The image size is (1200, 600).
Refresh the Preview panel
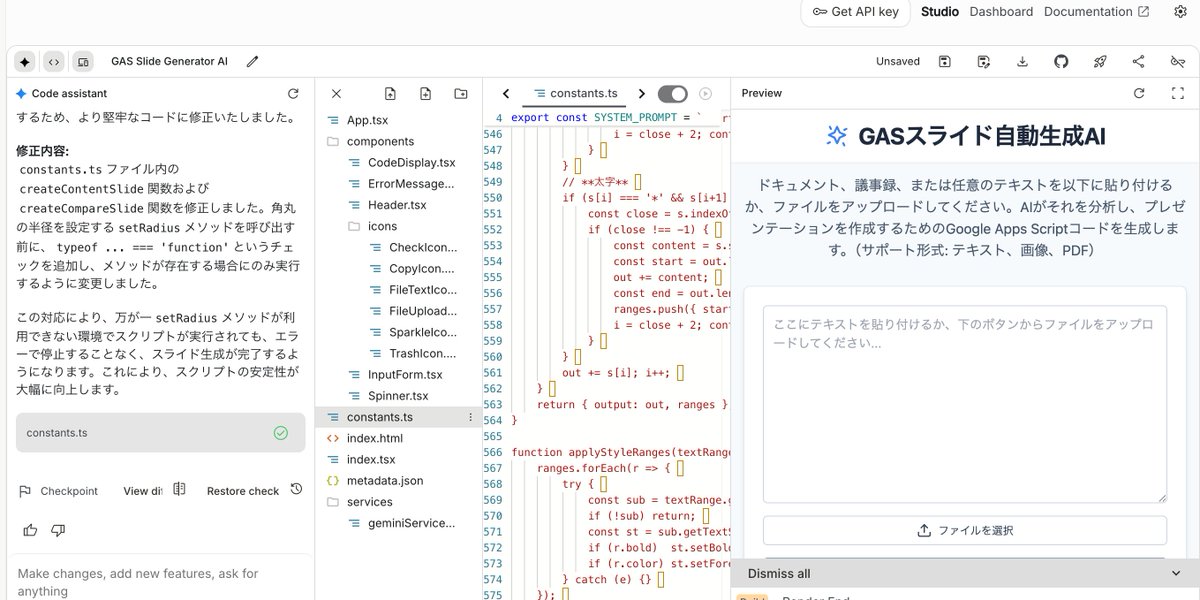click(1139, 93)
